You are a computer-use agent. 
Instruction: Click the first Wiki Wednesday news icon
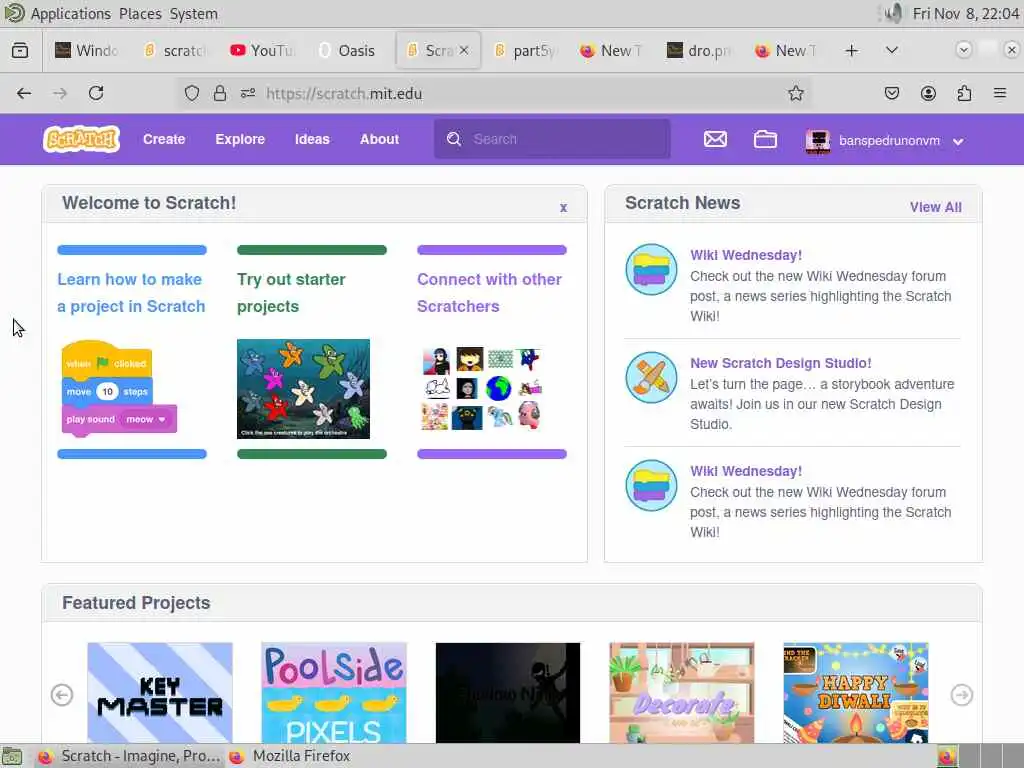pos(651,270)
